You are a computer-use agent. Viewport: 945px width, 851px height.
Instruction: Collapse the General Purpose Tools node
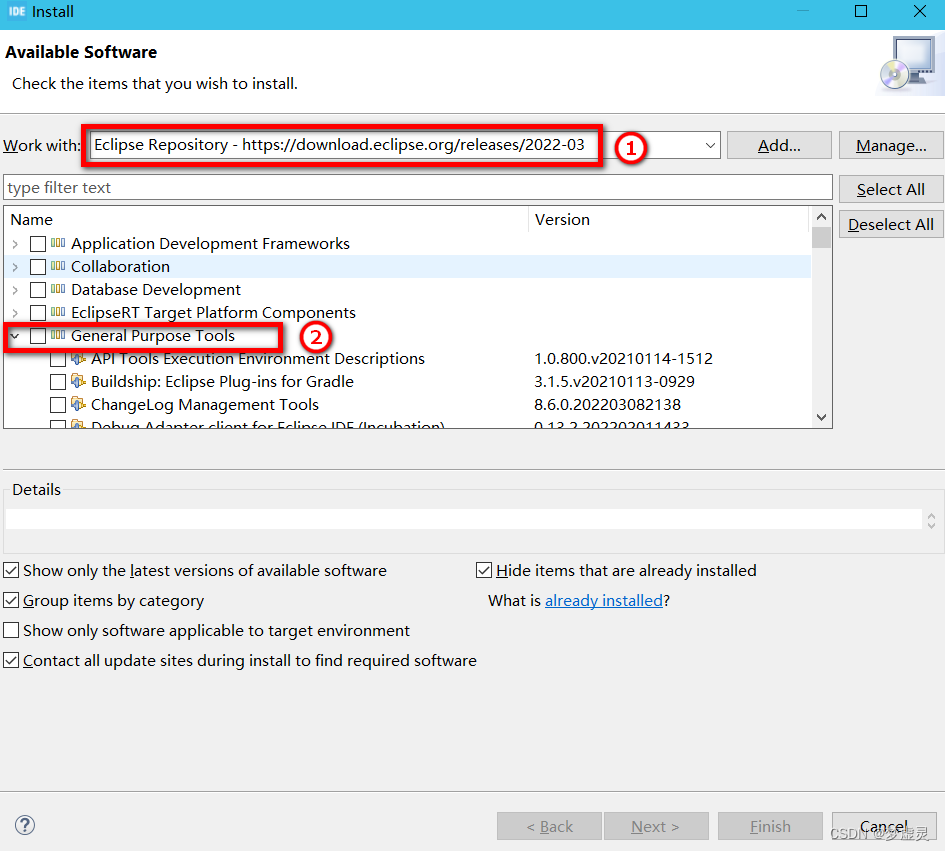point(15,336)
